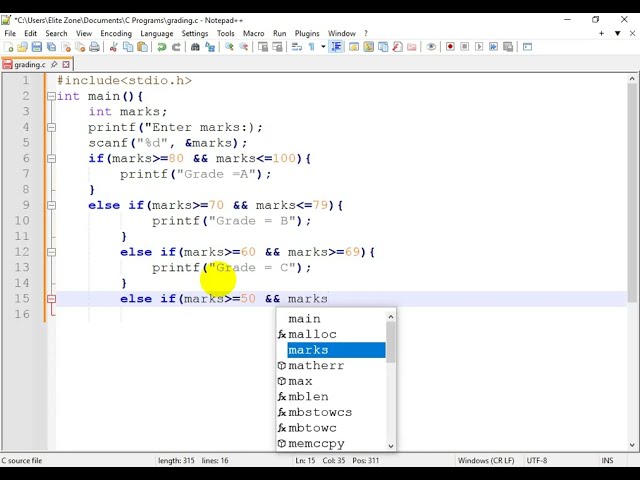The width and height of the screenshot is (640, 480).
Task: Collapse the else-if block on line 9
Action: click(x=51, y=205)
